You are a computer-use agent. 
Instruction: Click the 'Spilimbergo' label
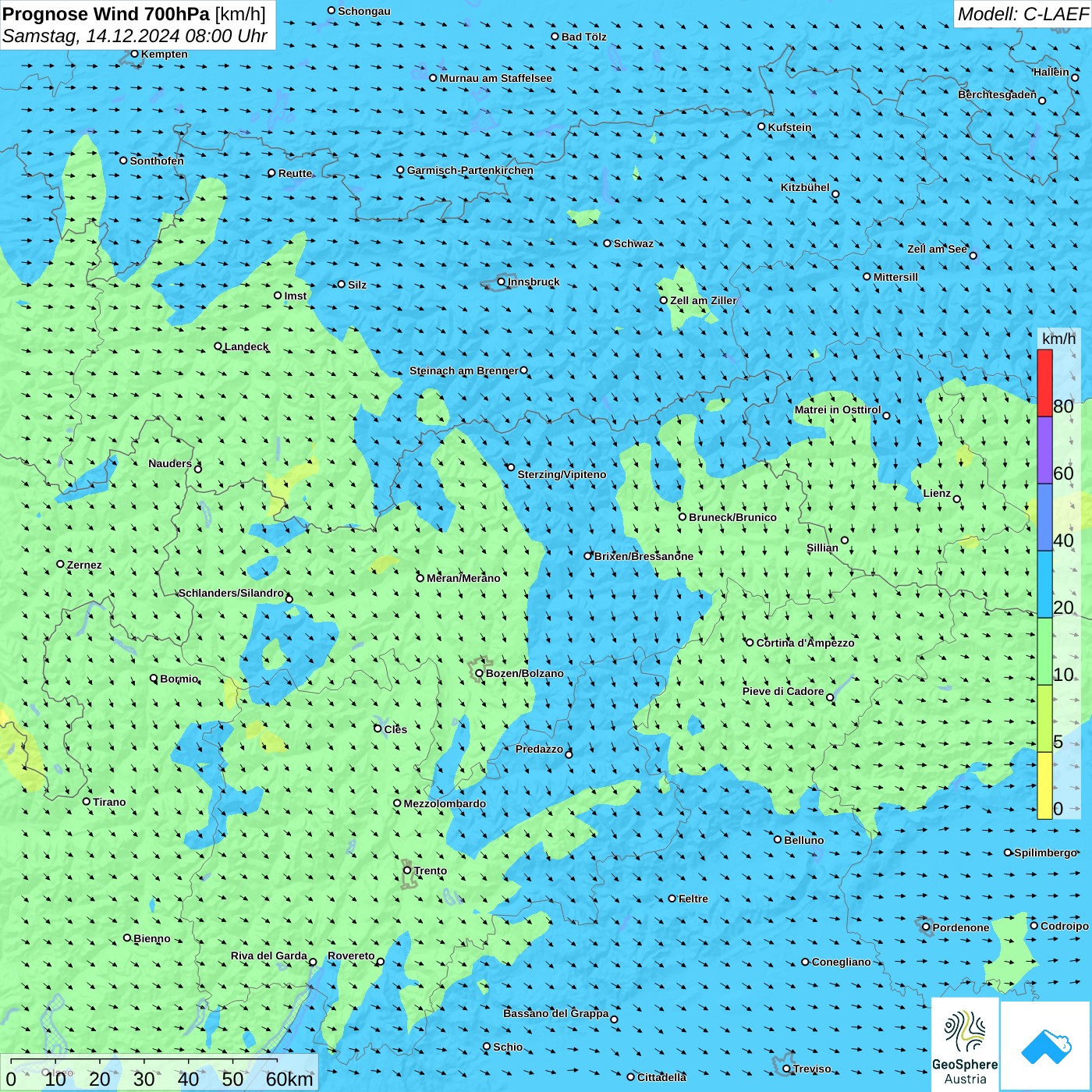click(1045, 853)
